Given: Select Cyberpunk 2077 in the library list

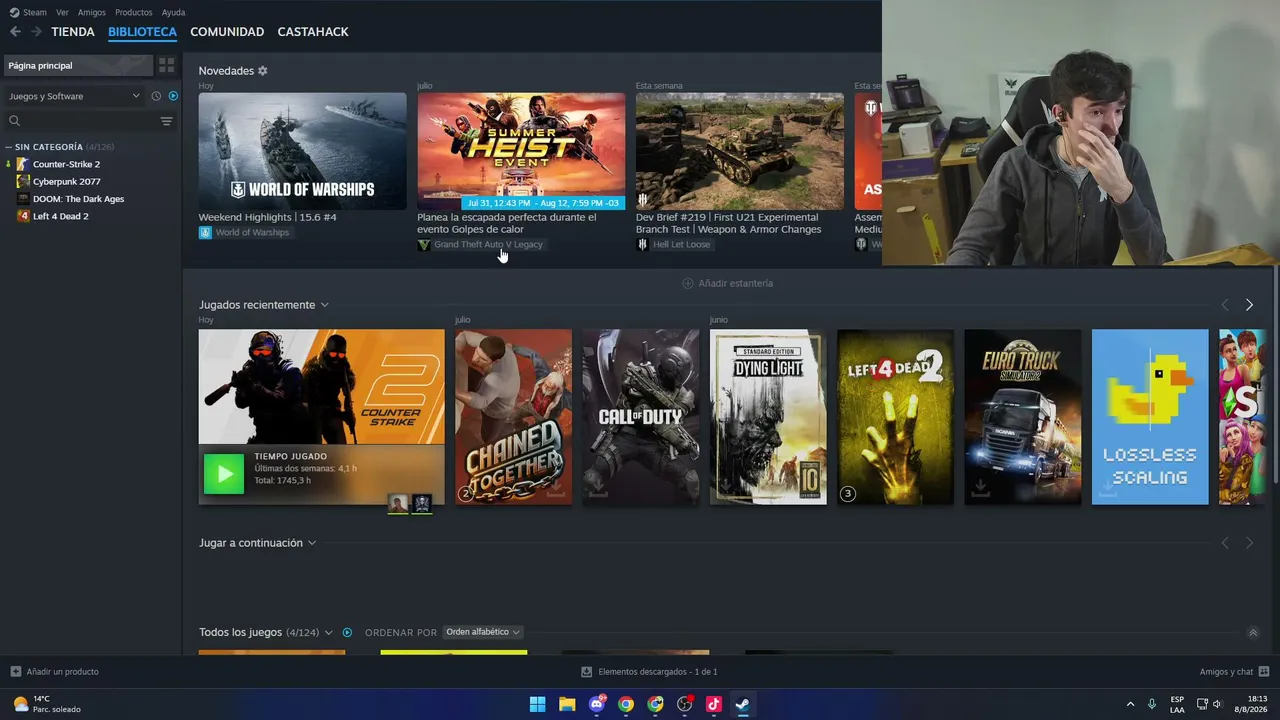Looking at the screenshot, I should pyautogui.click(x=66, y=182).
